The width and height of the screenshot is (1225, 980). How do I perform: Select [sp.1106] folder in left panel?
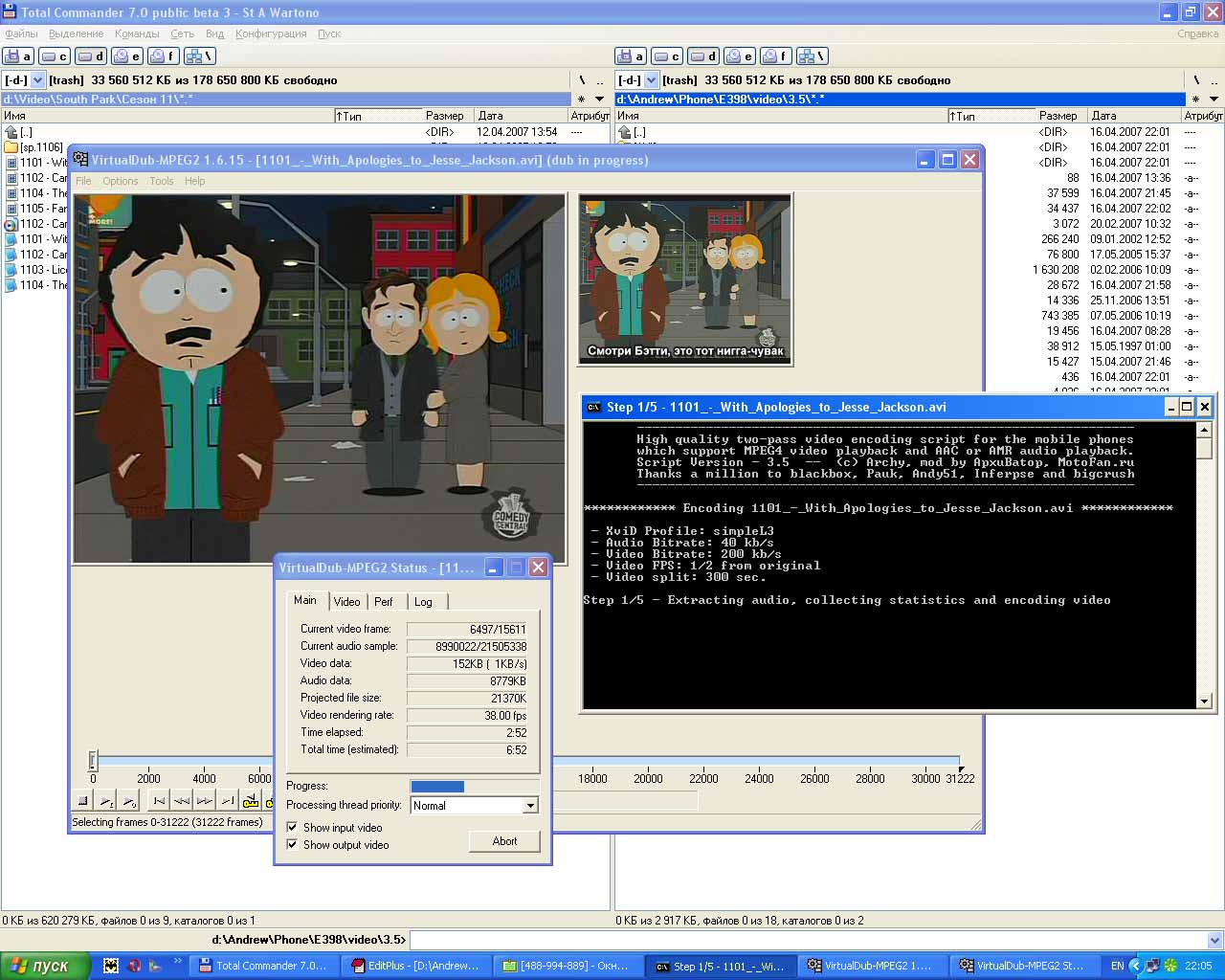tap(34, 147)
